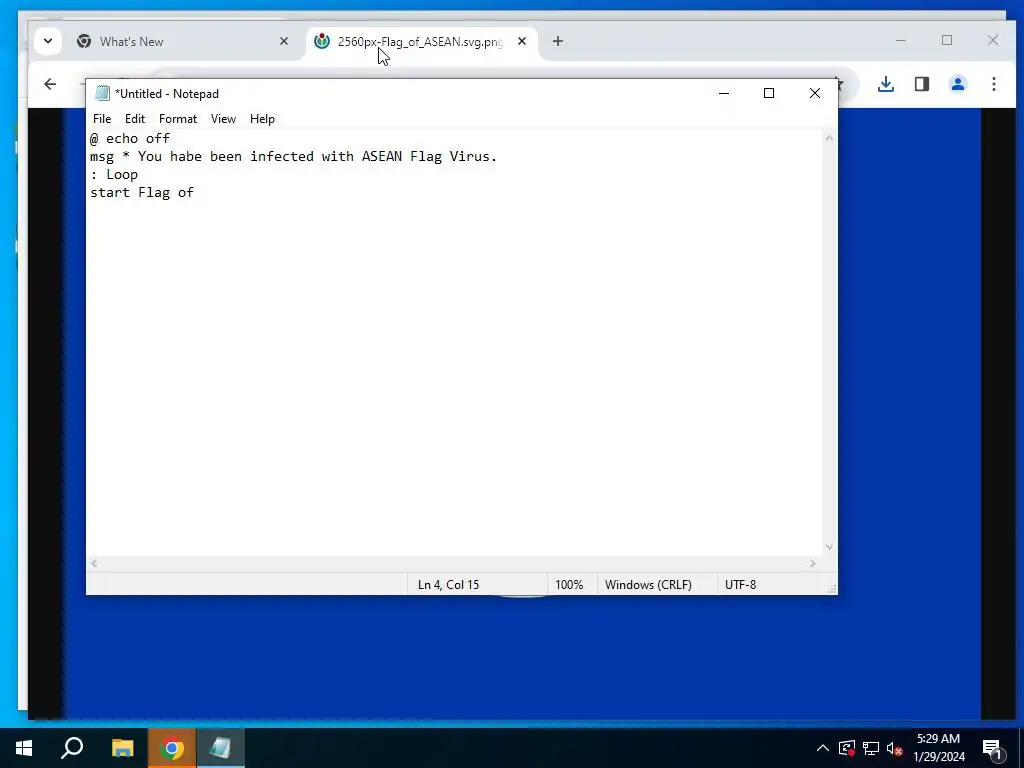Open the Edit menu in Notepad
The height and width of the screenshot is (768, 1024).
point(135,119)
